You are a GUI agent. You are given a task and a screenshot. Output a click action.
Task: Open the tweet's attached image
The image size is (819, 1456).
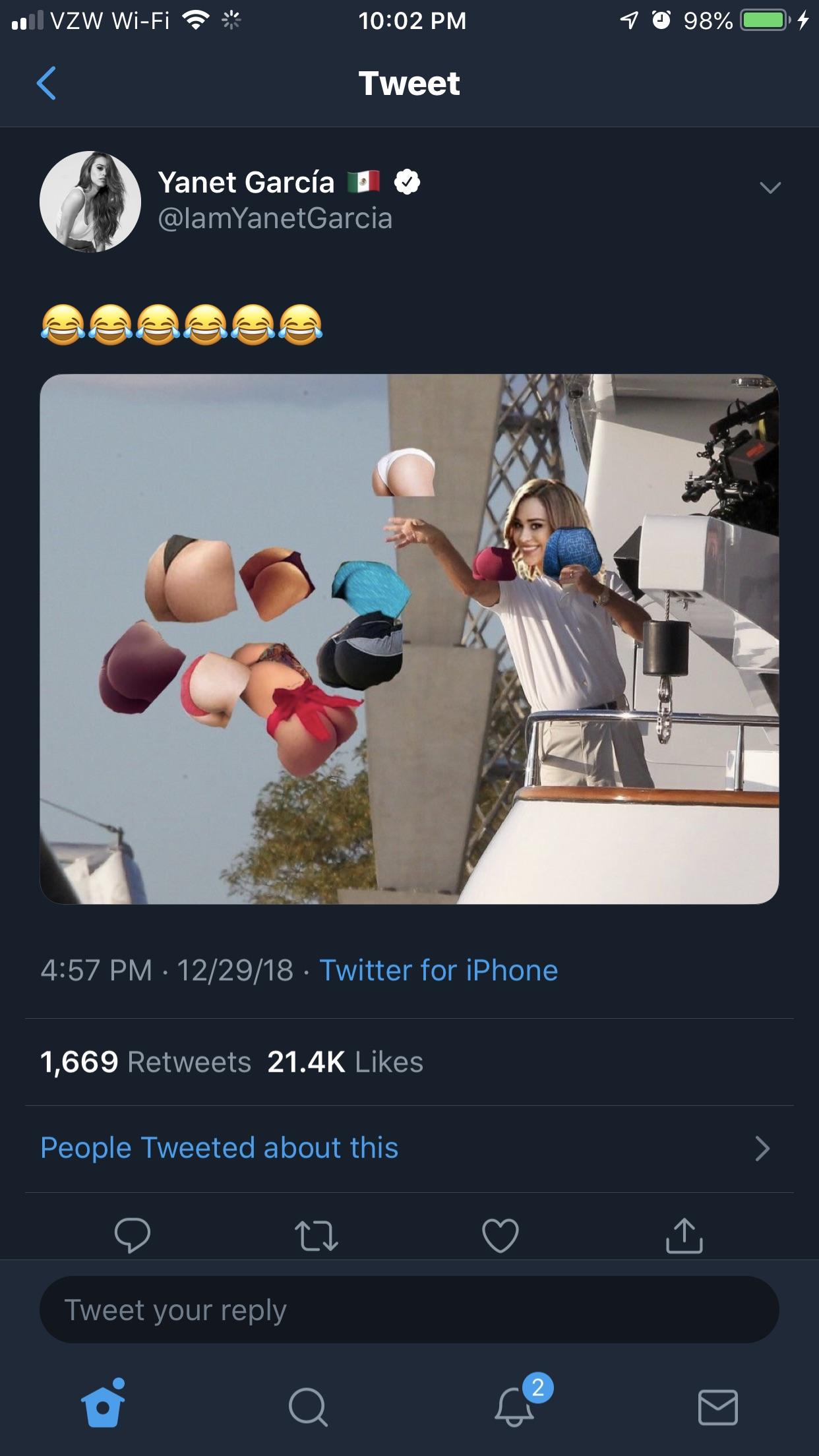click(x=409, y=638)
